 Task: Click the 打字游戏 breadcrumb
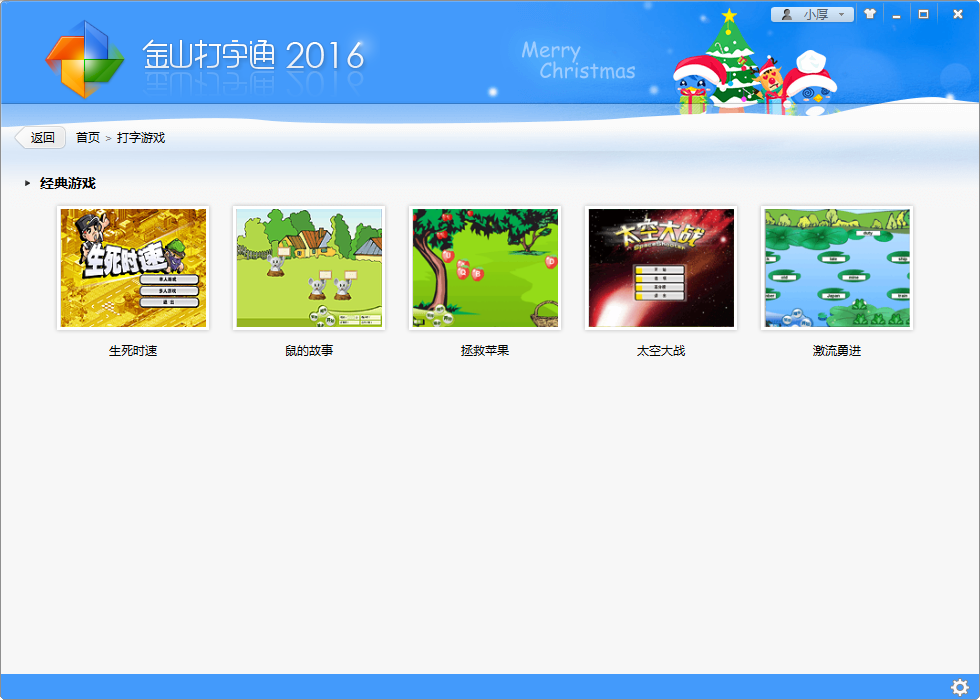click(141, 138)
